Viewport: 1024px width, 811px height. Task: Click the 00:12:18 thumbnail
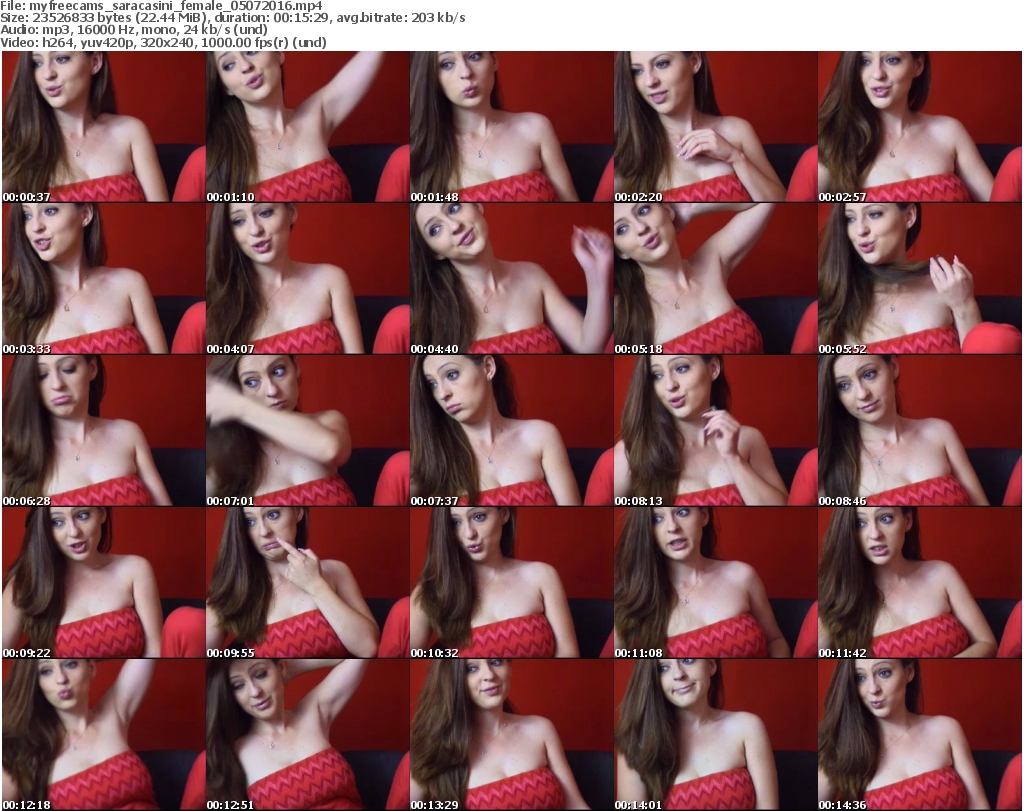(x=104, y=735)
